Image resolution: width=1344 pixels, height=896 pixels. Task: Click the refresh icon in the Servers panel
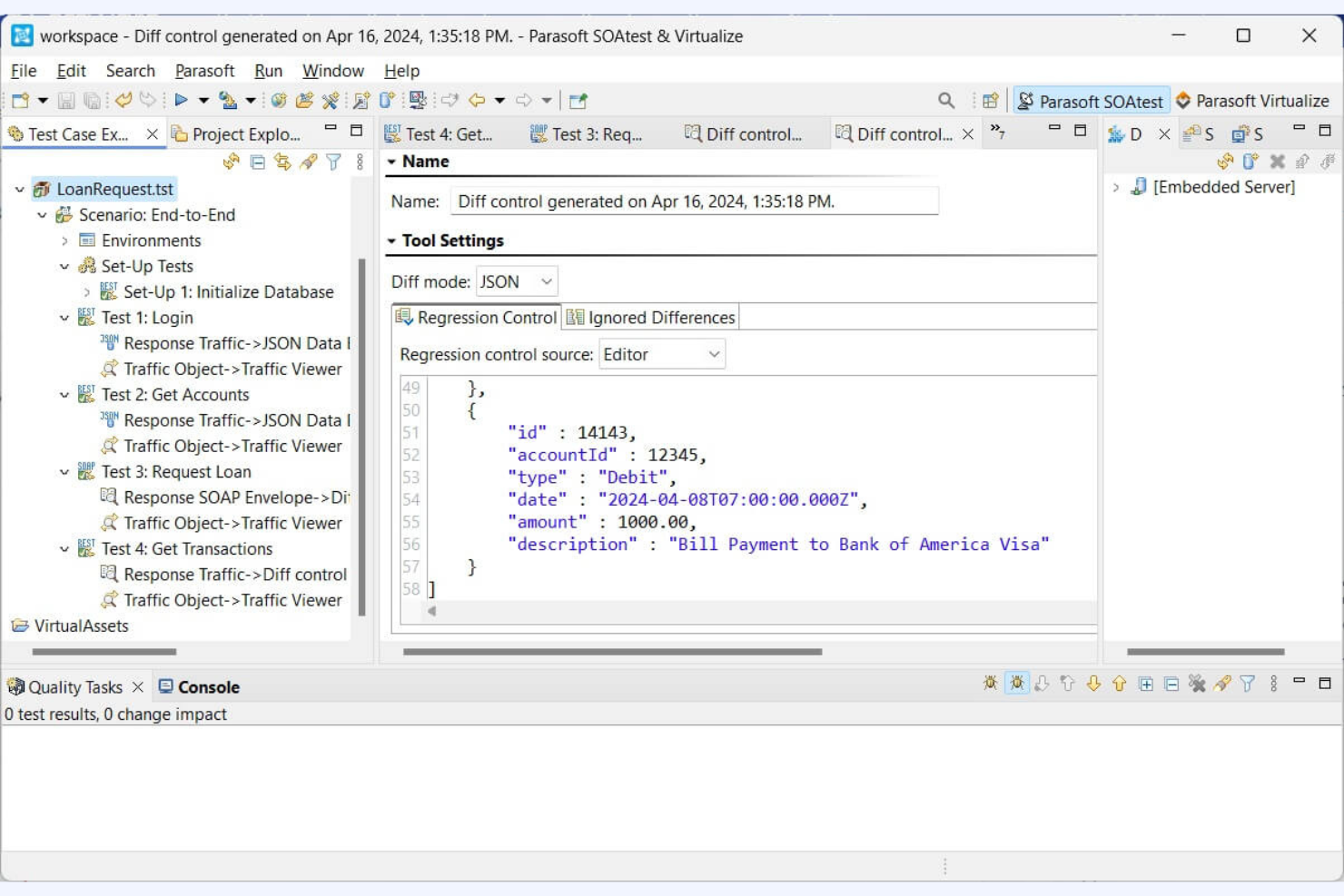pos(1224,162)
